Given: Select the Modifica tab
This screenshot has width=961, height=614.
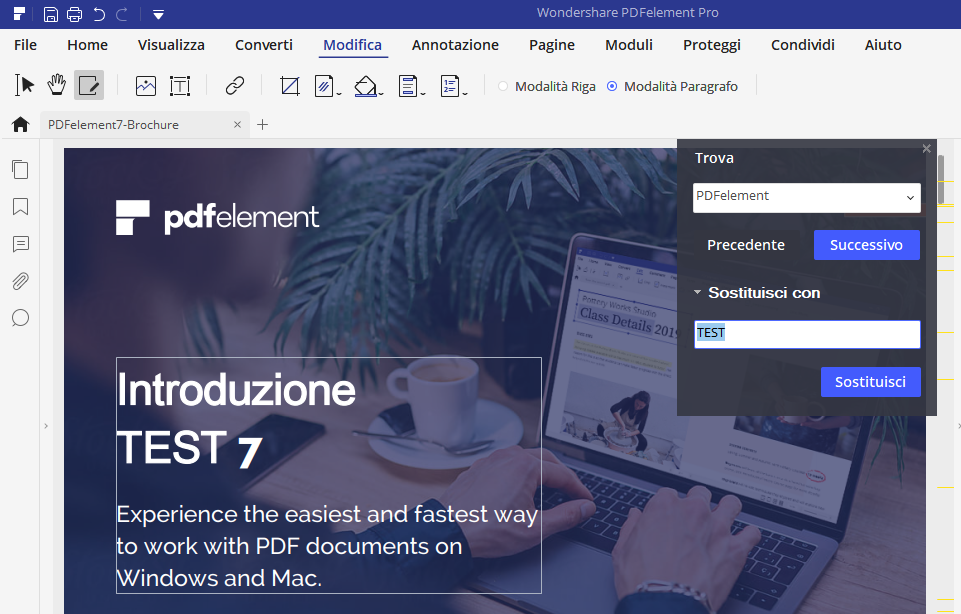Looking at the screenshot, I should [352, 45].
